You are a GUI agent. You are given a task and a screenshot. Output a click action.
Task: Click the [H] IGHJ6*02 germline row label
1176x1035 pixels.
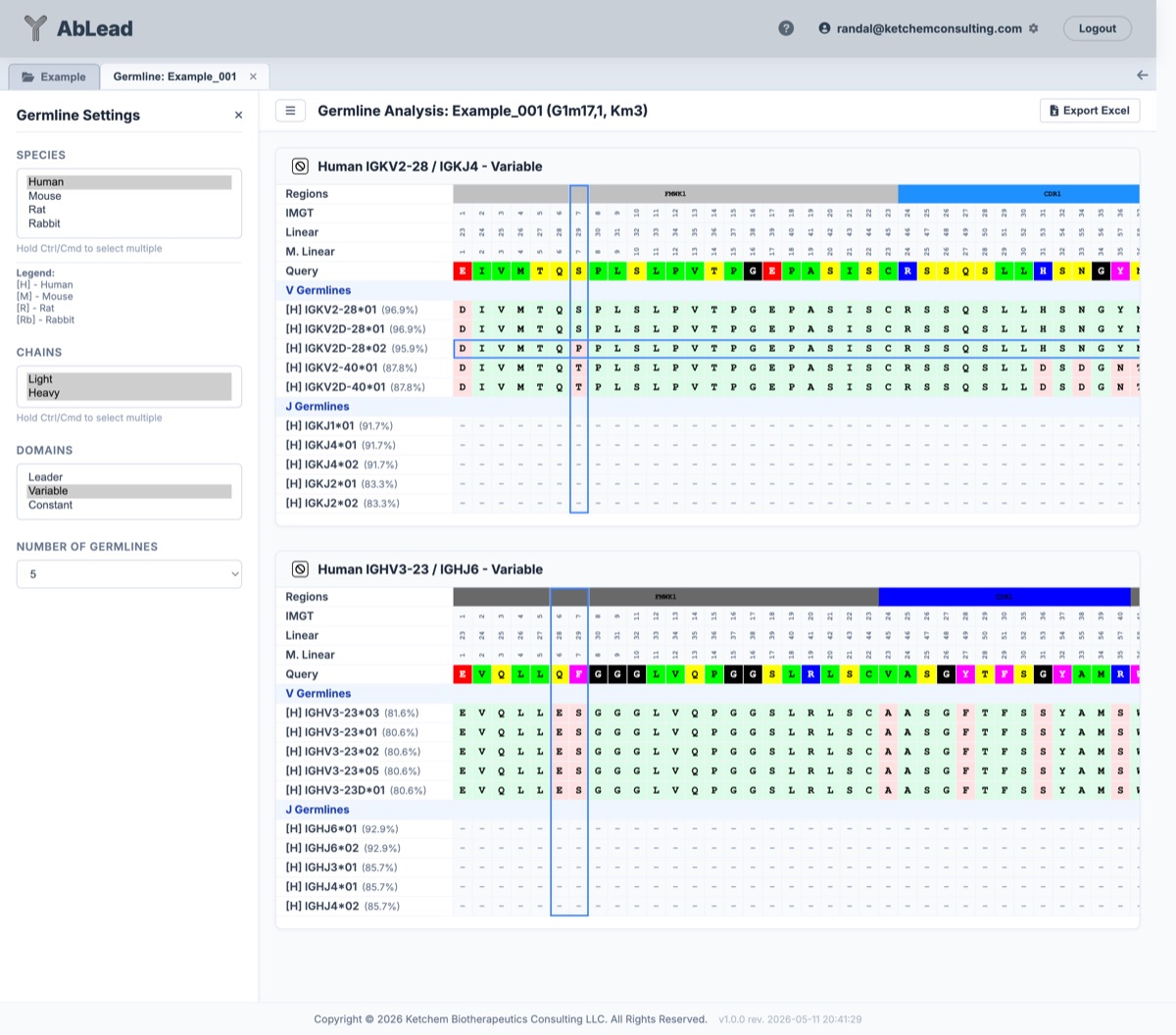tap(343, 849)
